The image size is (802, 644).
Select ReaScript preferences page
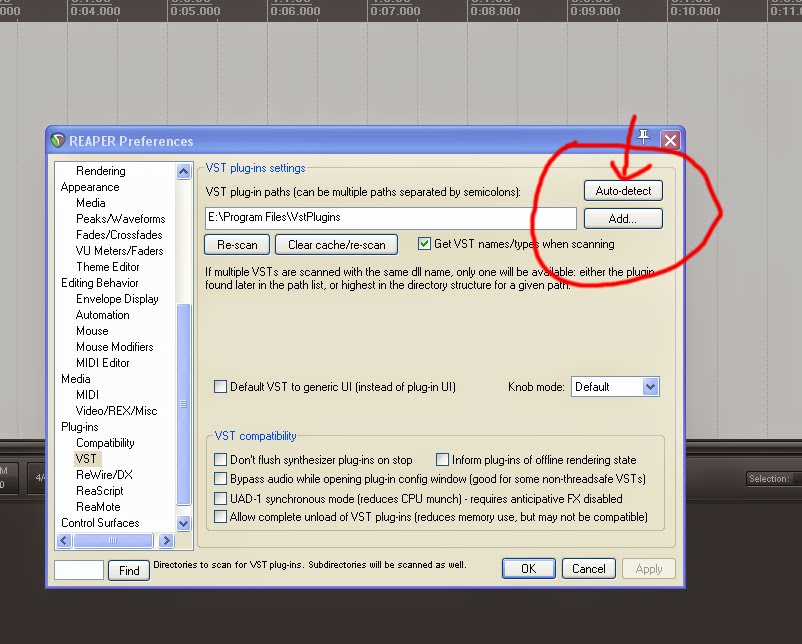tap(100, 491)
